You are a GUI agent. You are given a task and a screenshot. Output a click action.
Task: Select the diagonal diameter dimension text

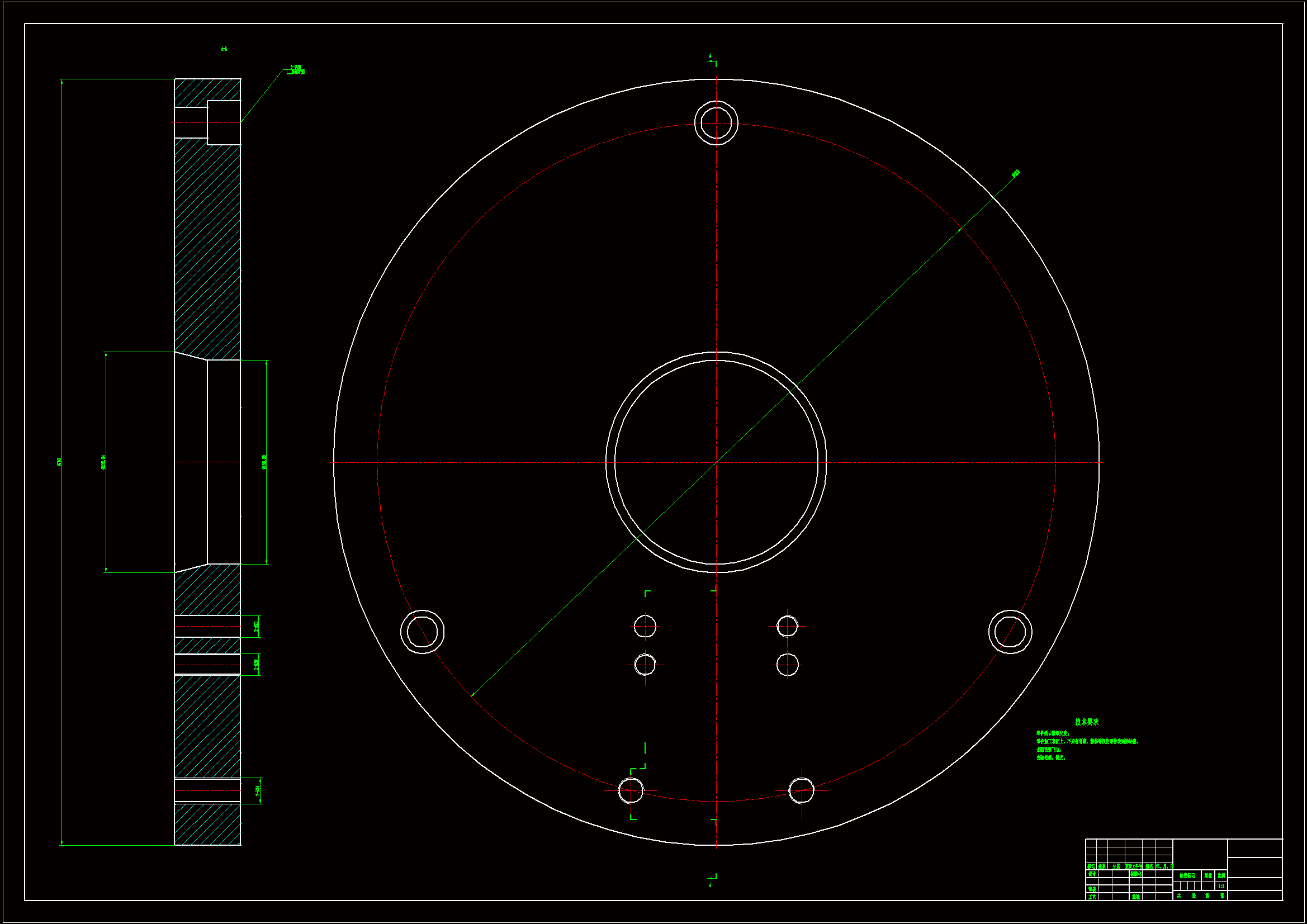(x=1016, y=174)
